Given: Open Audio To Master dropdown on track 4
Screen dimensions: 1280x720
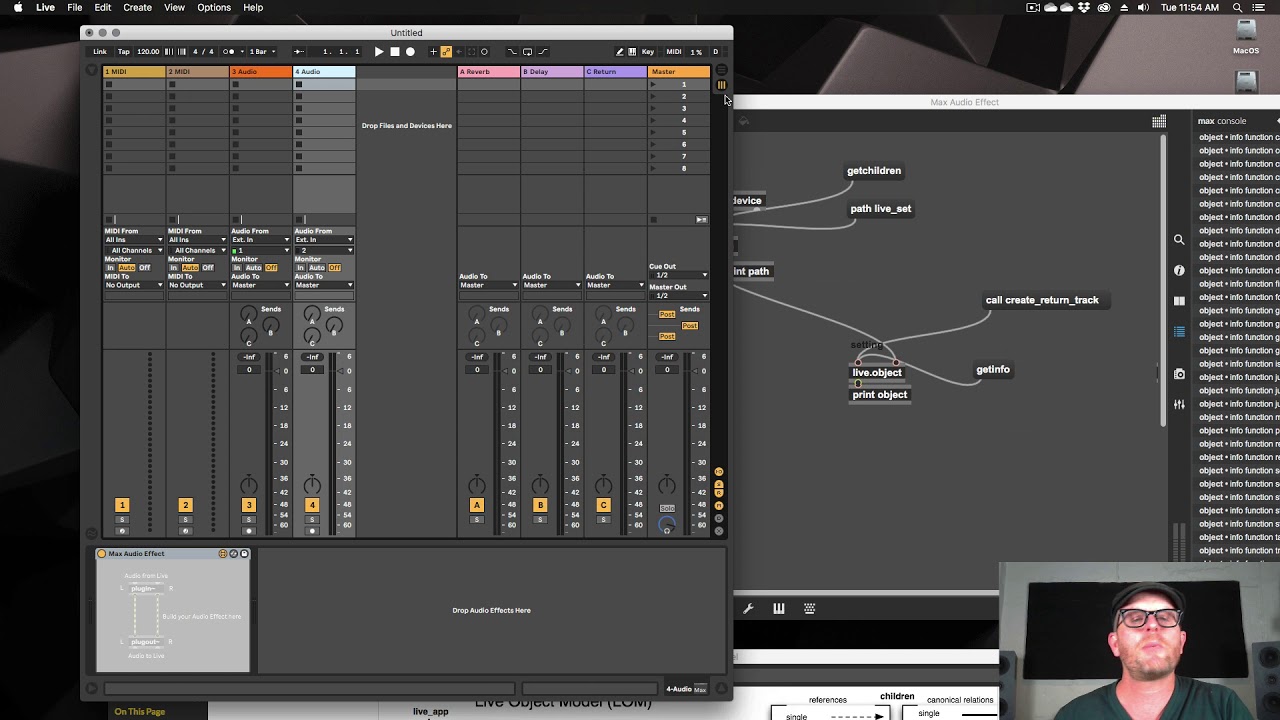Looking at the screenshot, I should tap(323, 285).
